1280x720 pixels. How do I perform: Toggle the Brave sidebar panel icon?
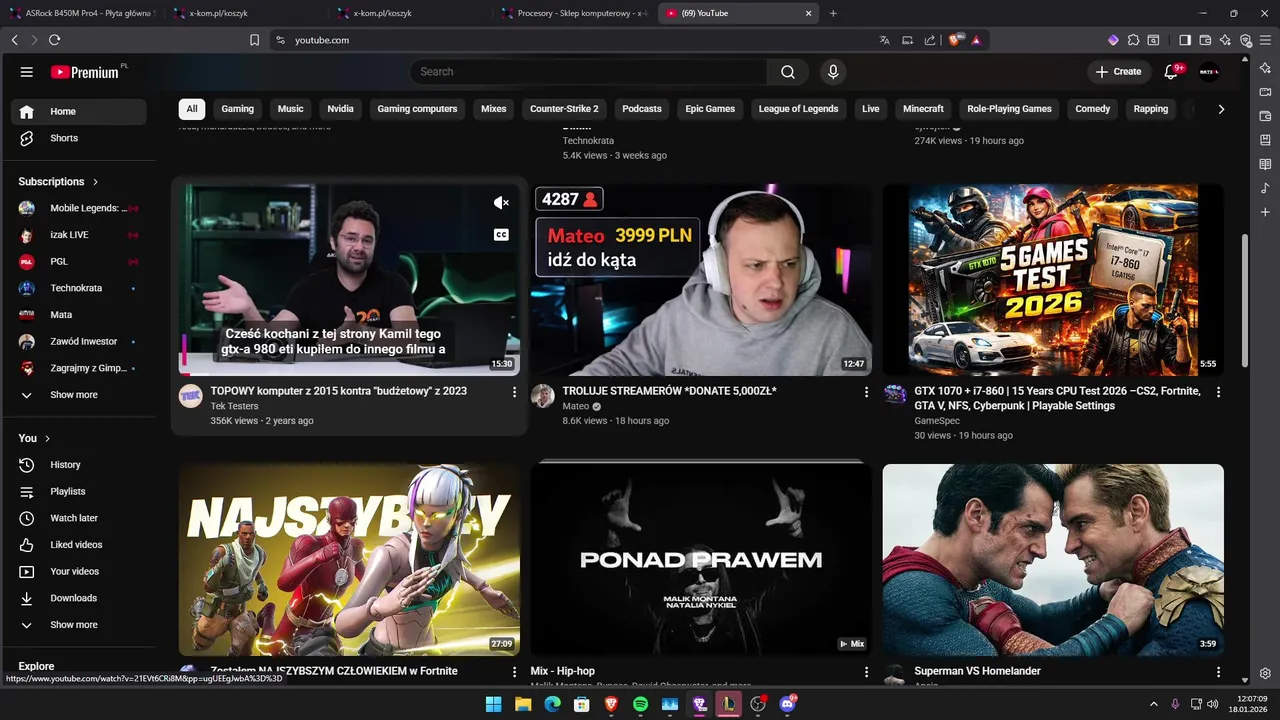(1185, 40)
